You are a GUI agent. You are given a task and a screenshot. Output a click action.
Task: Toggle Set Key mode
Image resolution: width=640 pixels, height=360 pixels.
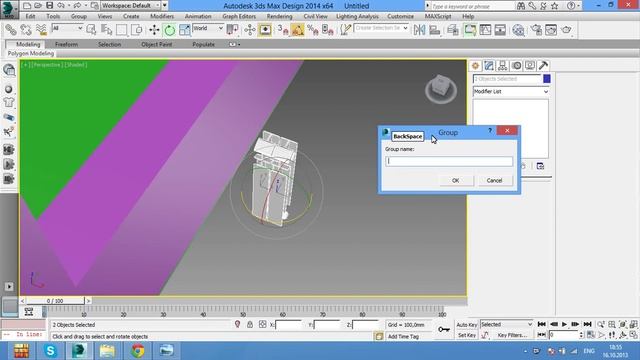(x=466, y=335)
